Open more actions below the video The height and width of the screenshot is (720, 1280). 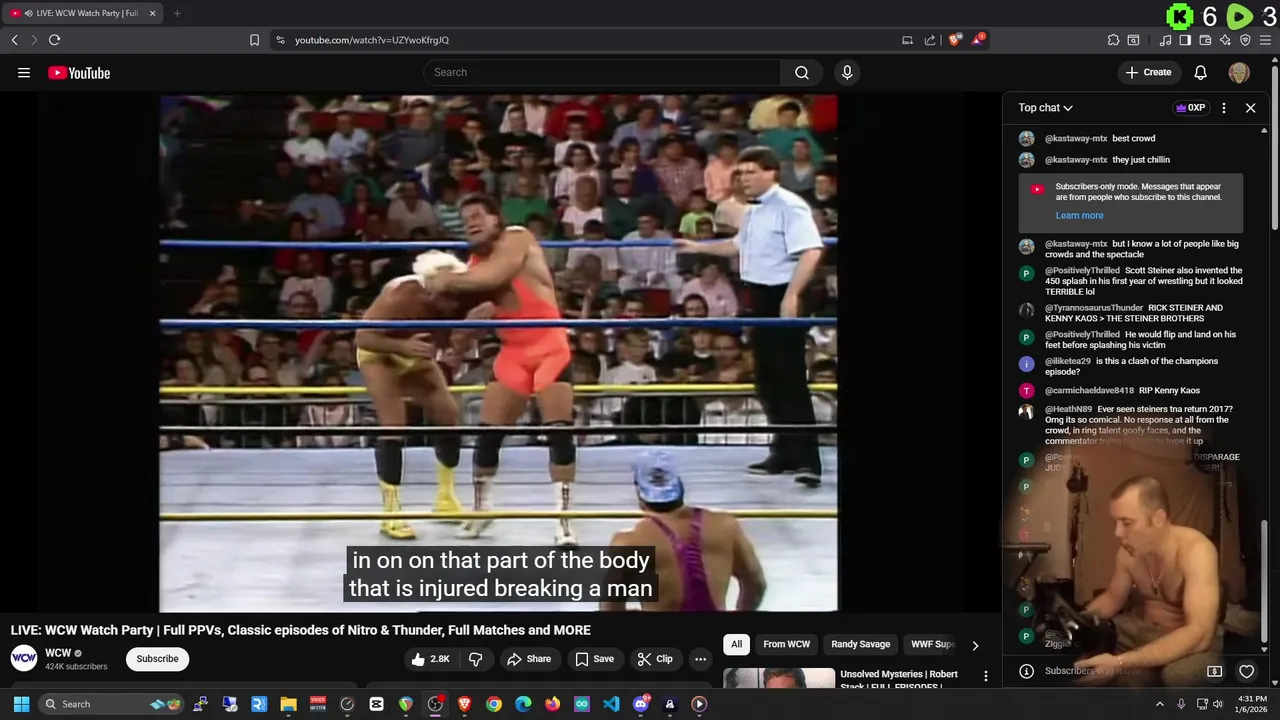[700, 659]
